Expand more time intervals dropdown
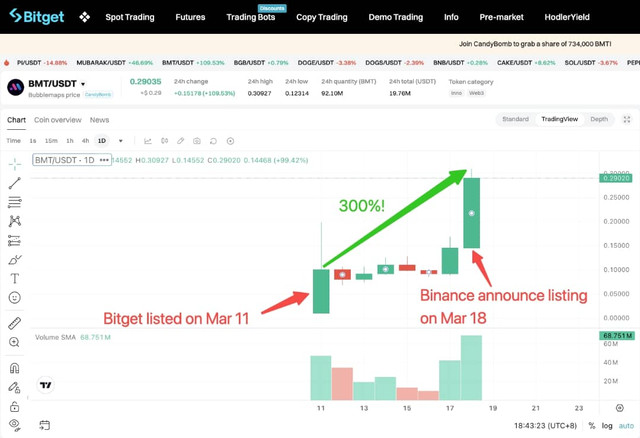The height and width of the screenshot is (438, 640). pyautogui.click(x=120, y=141)
